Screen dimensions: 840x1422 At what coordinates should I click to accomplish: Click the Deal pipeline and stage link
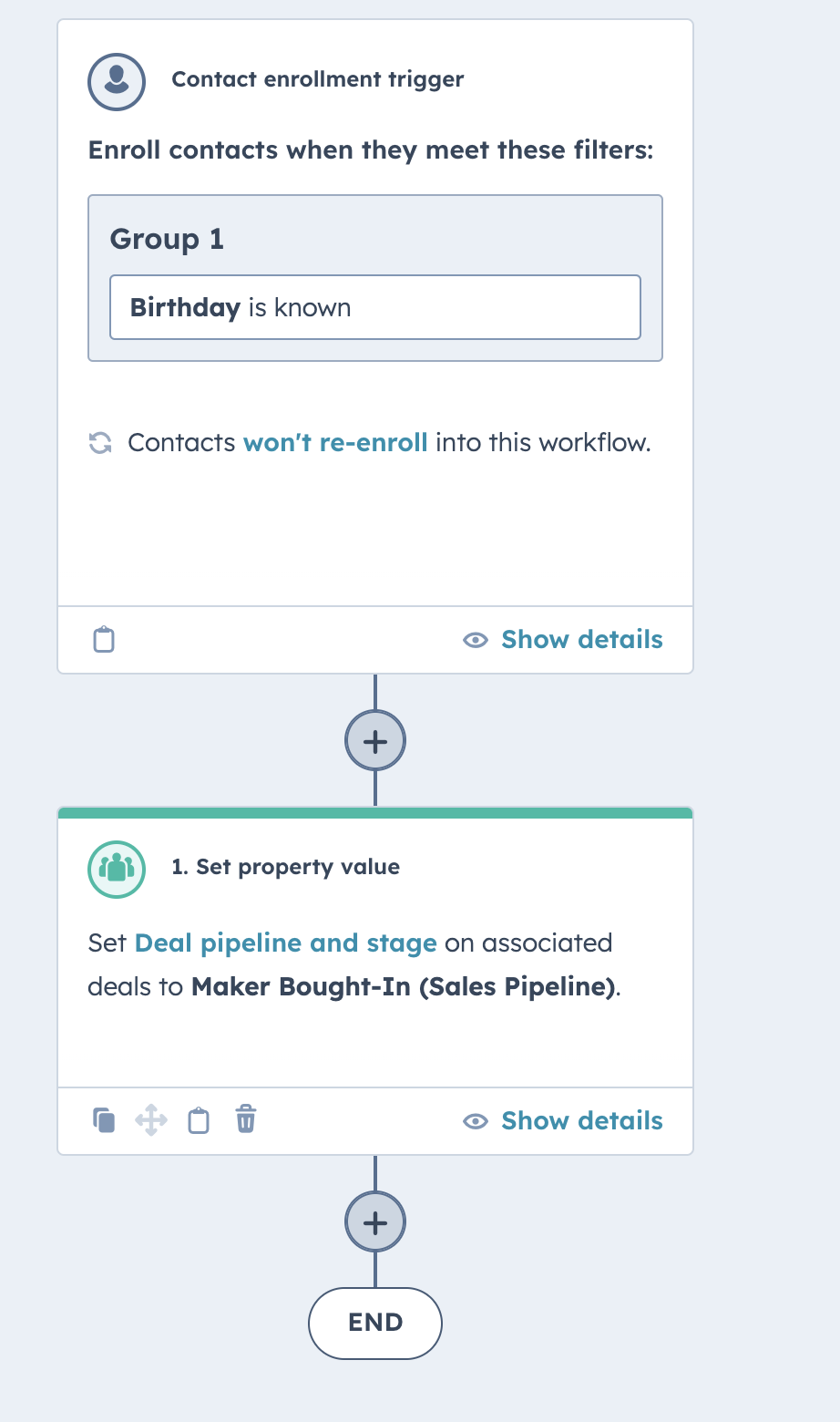coord(285,943)
